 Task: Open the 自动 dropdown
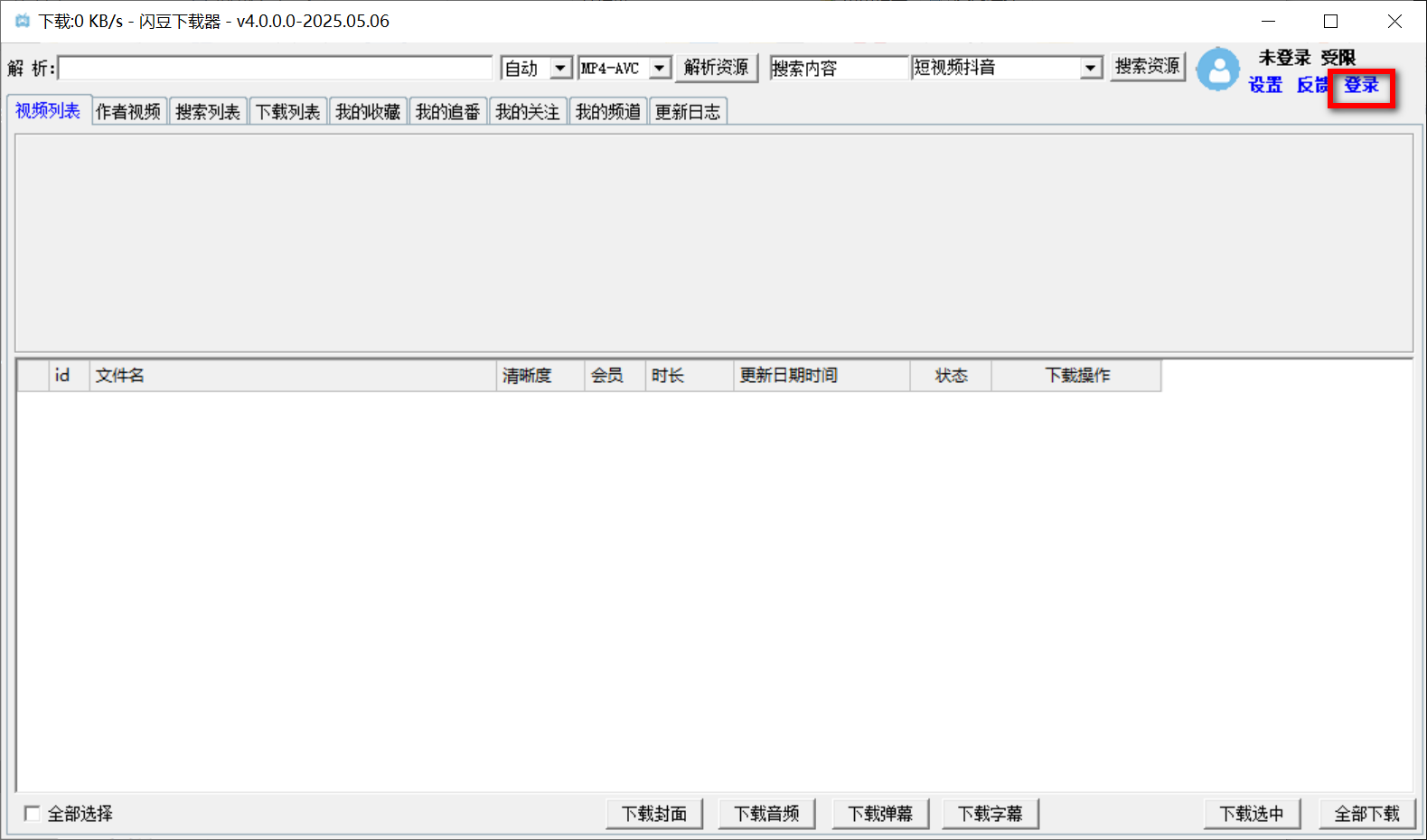click(561, 68)
